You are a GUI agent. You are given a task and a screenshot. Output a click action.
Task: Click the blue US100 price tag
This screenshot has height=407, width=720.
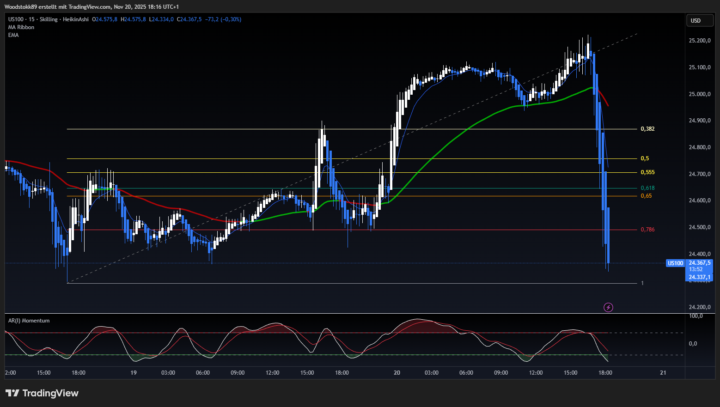coord(675,262)
